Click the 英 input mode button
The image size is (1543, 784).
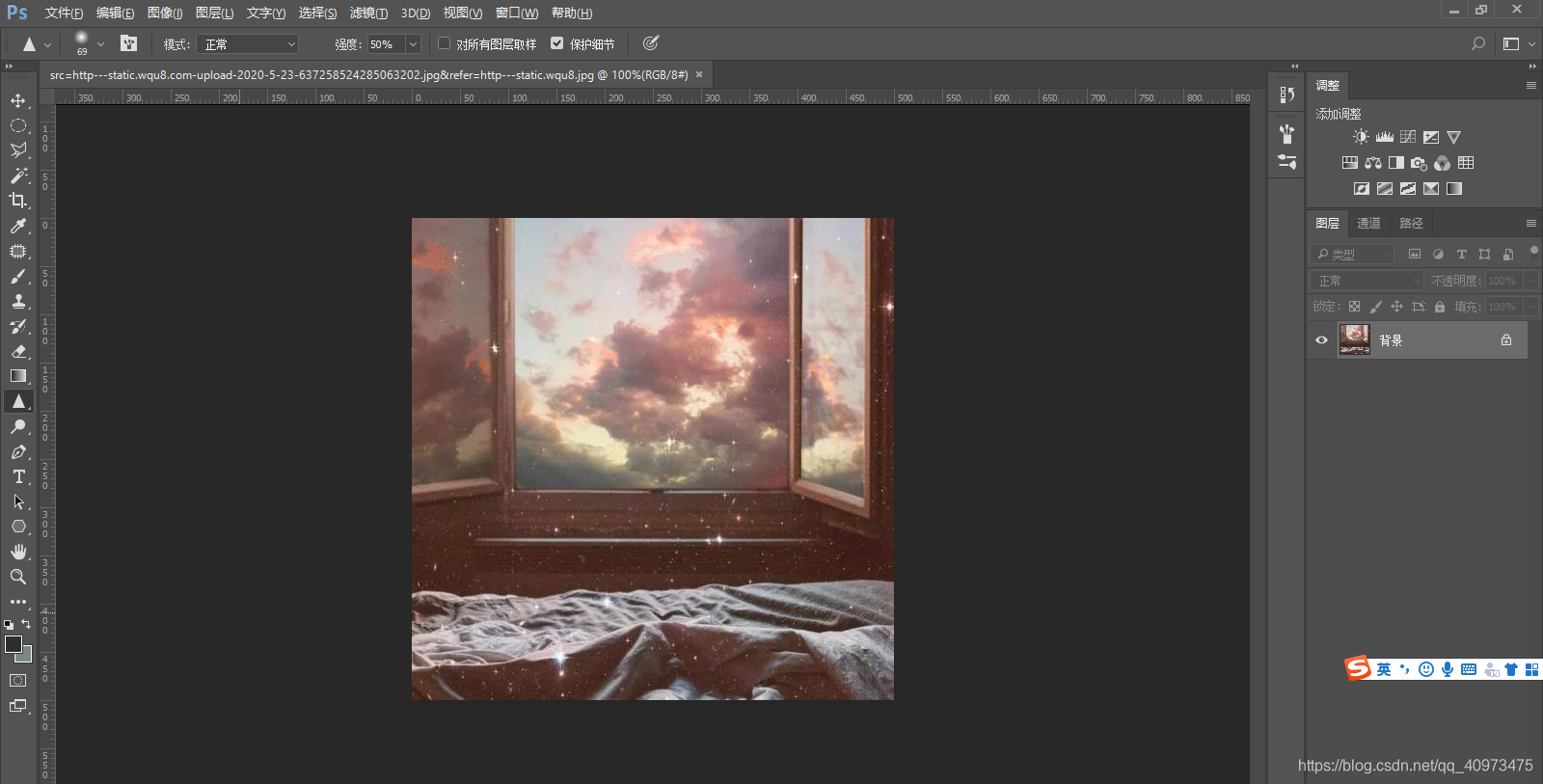1384,669
